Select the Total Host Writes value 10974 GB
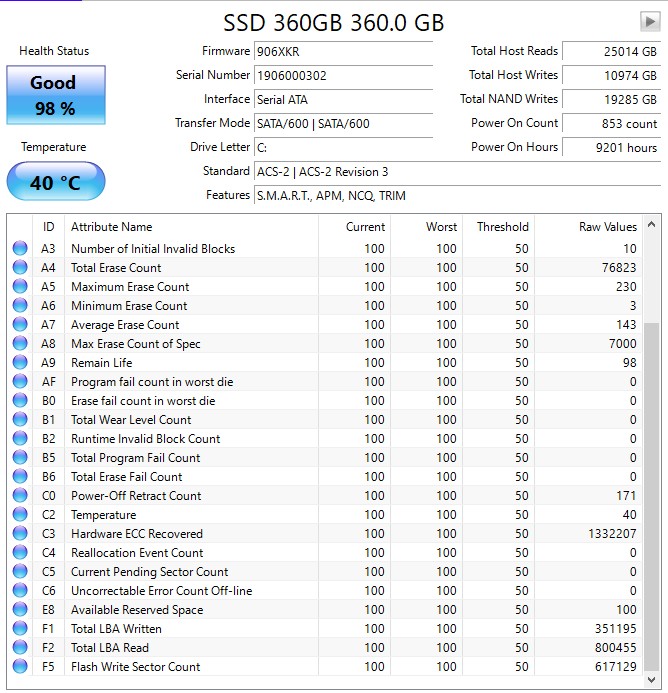Screen dimensions: 668x693 tap(611, 75)
